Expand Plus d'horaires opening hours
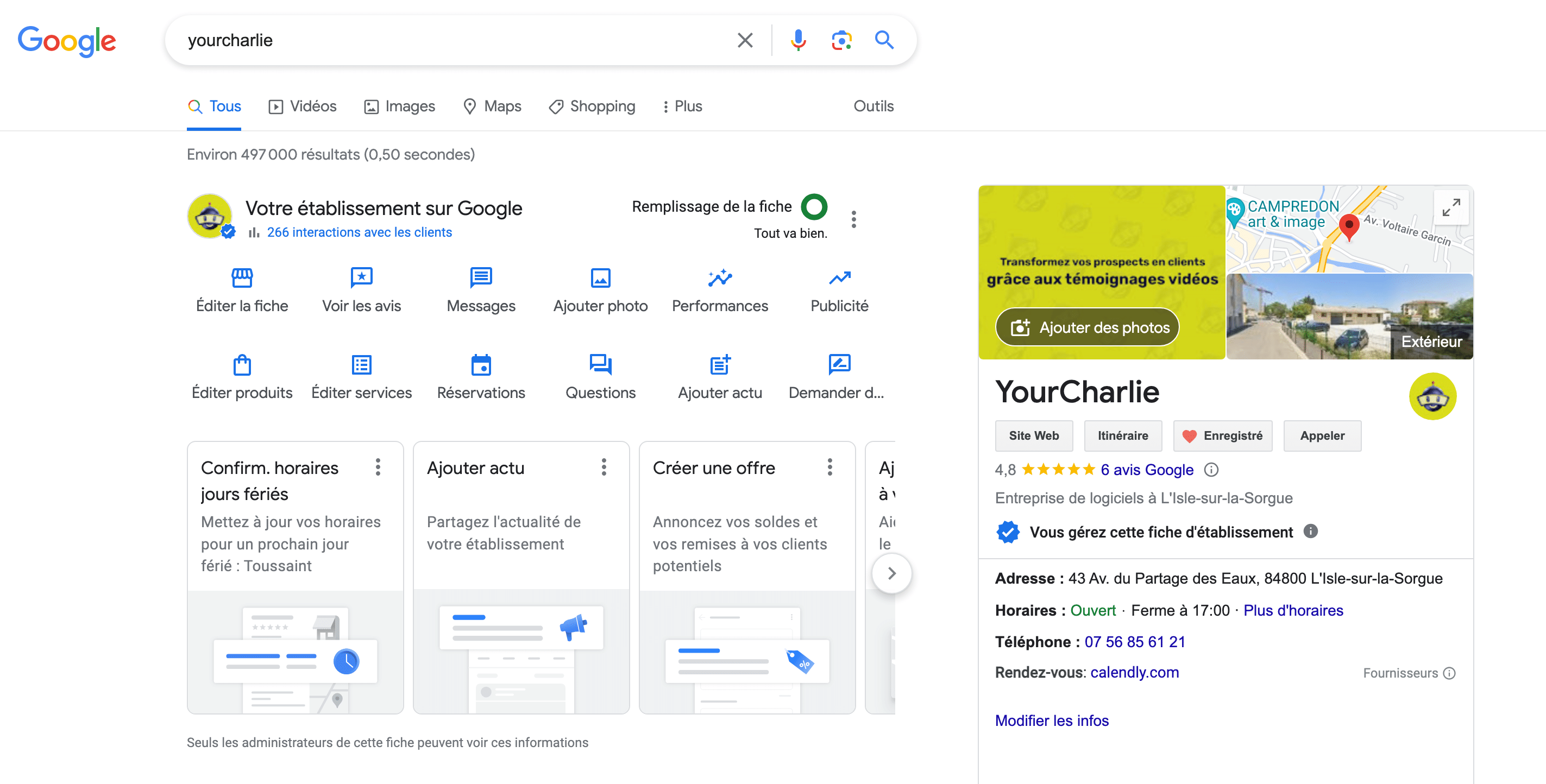This screenshot has width=1546, height=784. [x=1293, y=610]
